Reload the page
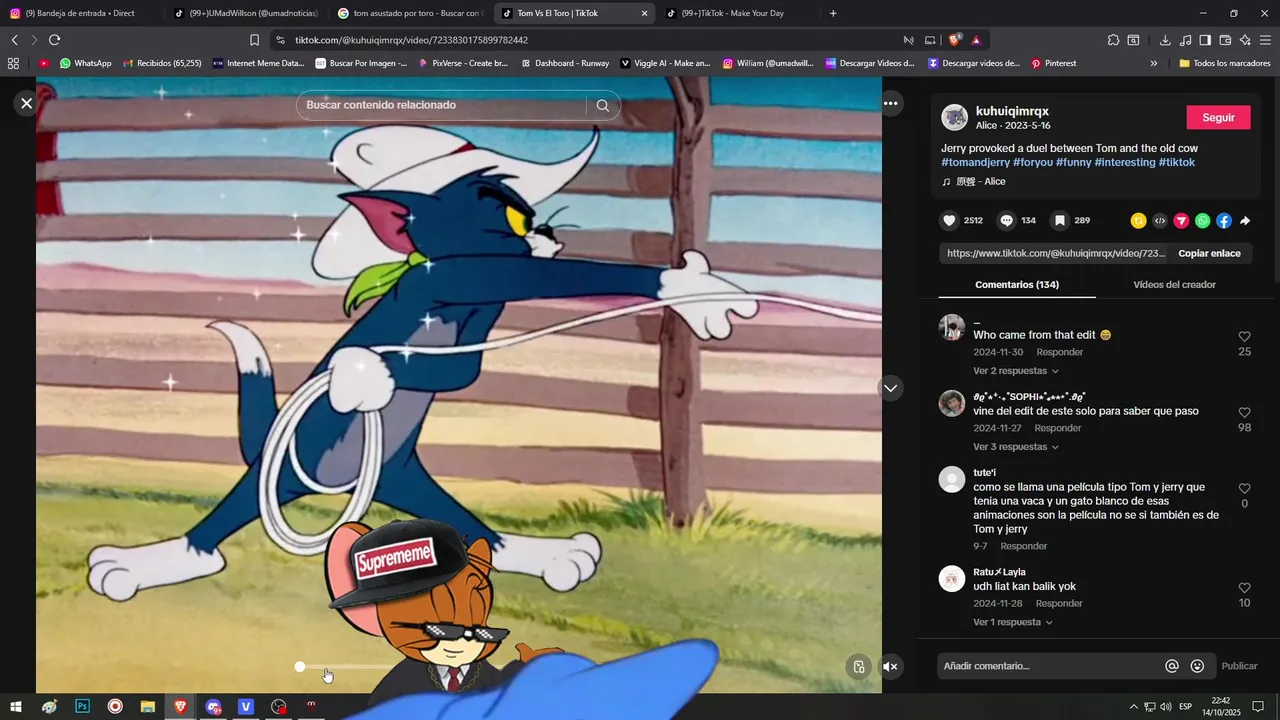Viewport: 1280px width, 720px height. 54,40
